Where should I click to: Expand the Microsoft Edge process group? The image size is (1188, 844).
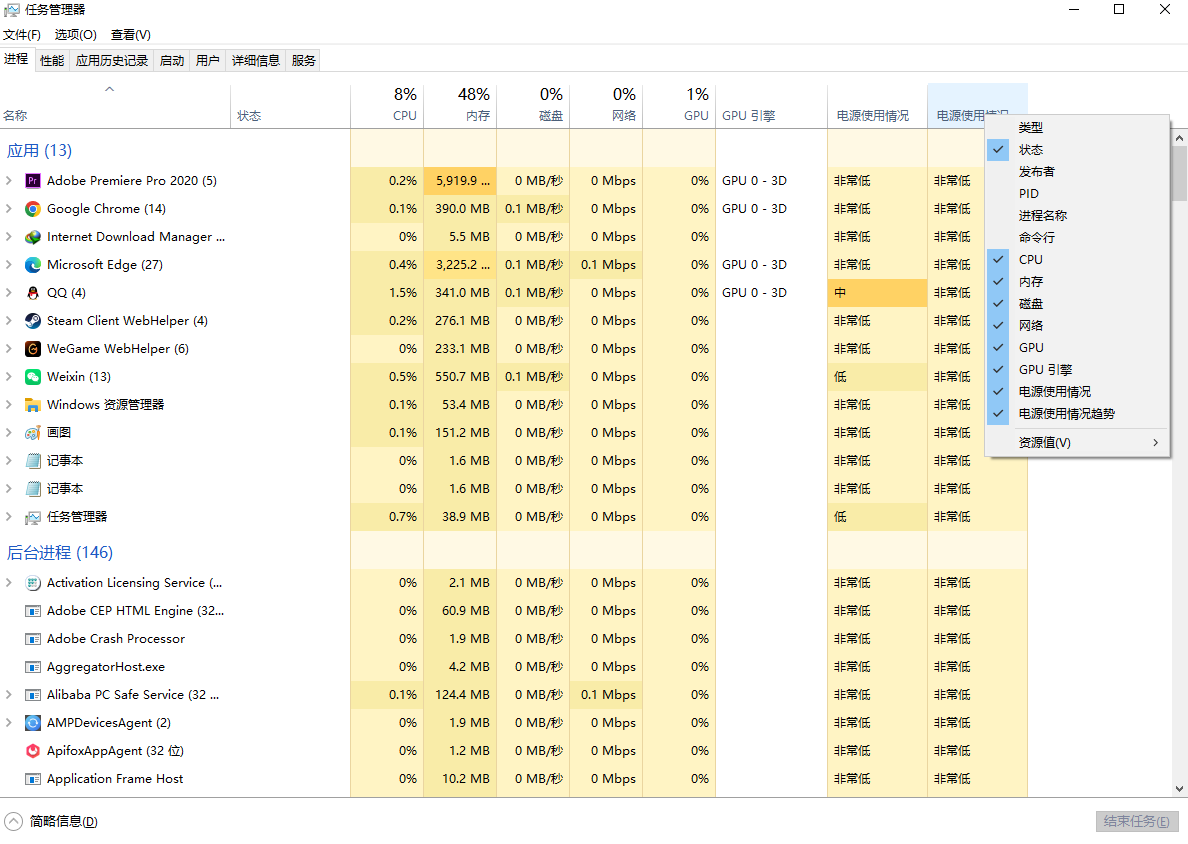9,265
